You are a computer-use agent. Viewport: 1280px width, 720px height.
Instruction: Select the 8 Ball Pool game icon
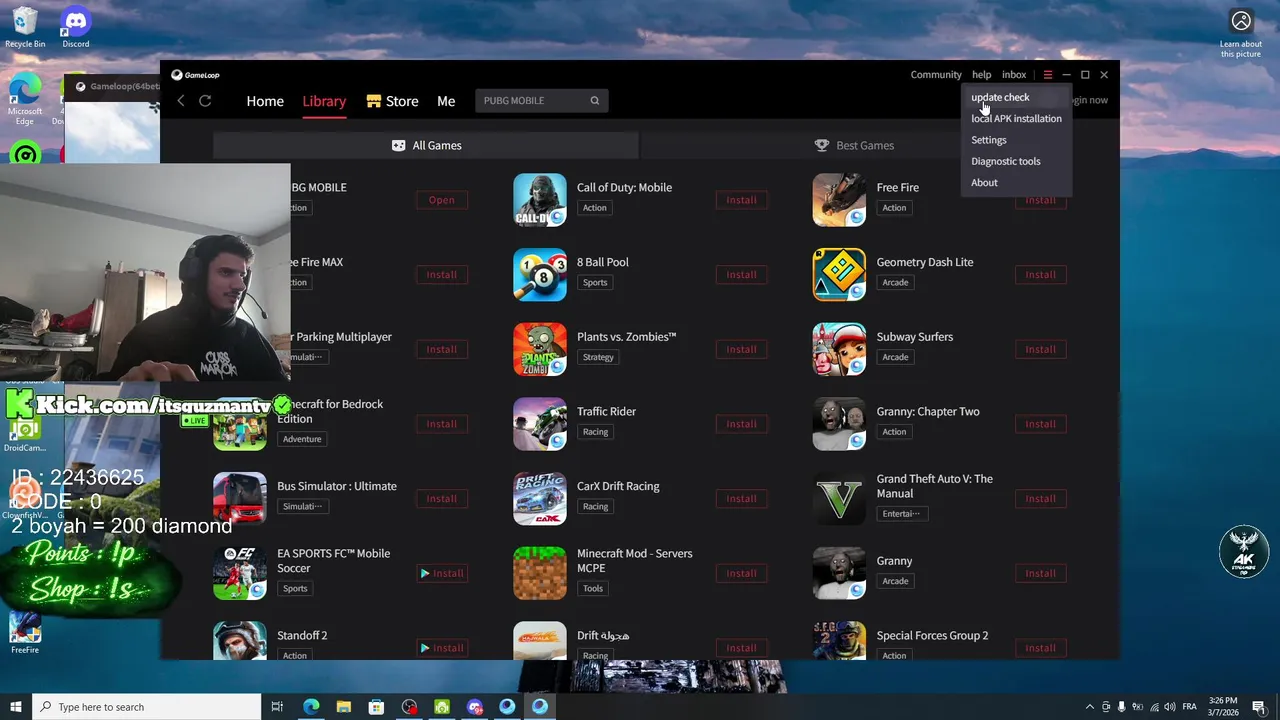coord(540,274)
